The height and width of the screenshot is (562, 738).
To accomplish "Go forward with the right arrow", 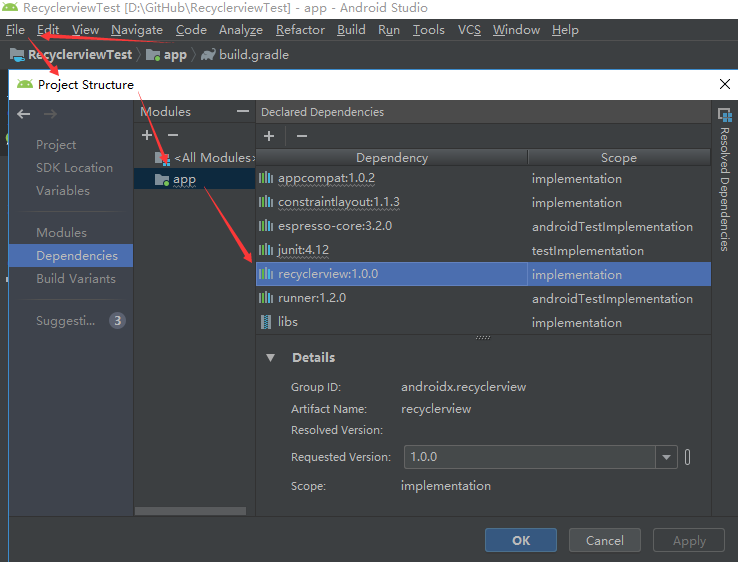I will [50, 114].
